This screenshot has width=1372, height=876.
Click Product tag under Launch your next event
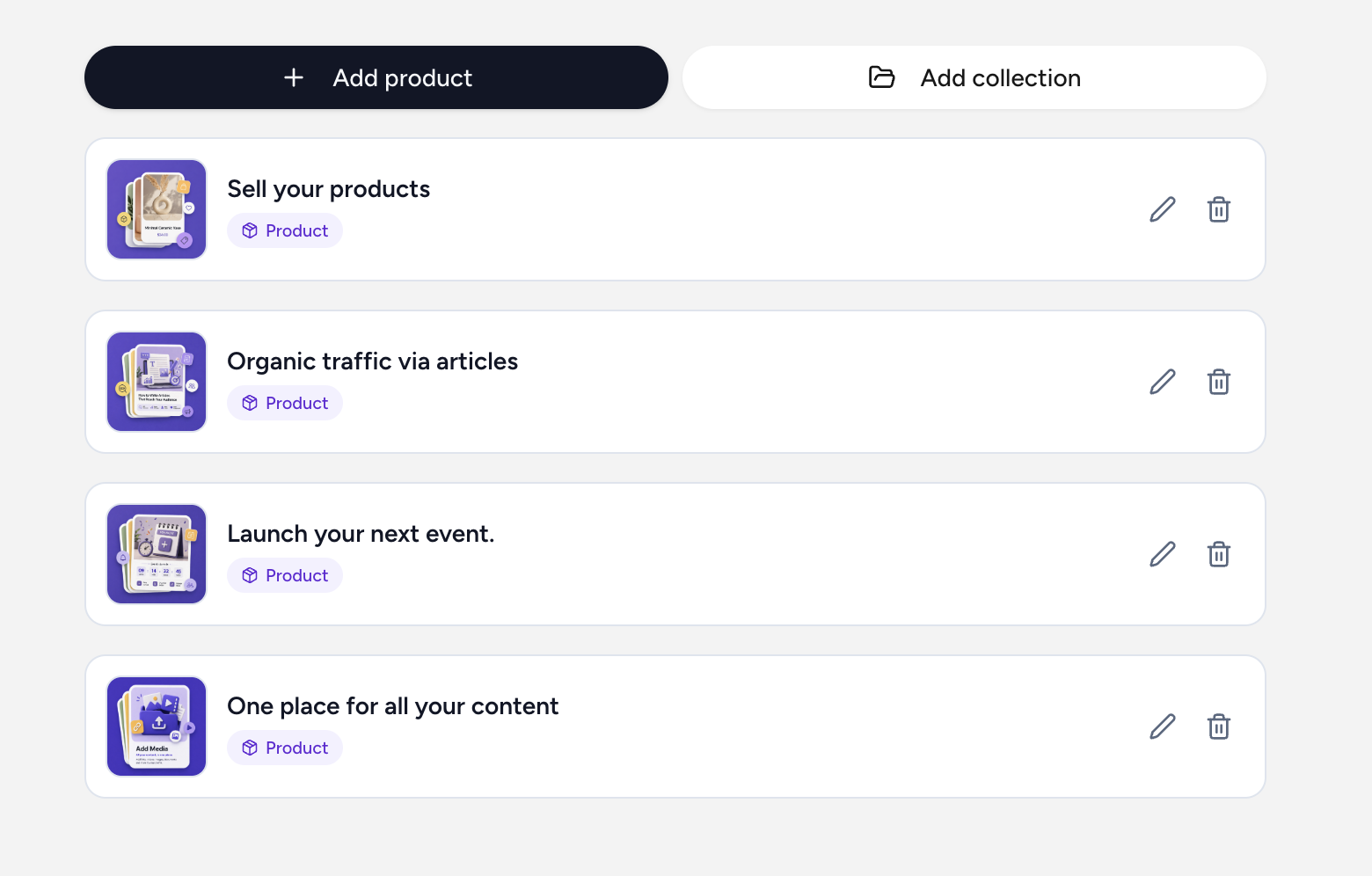click(x=285, y=575)
